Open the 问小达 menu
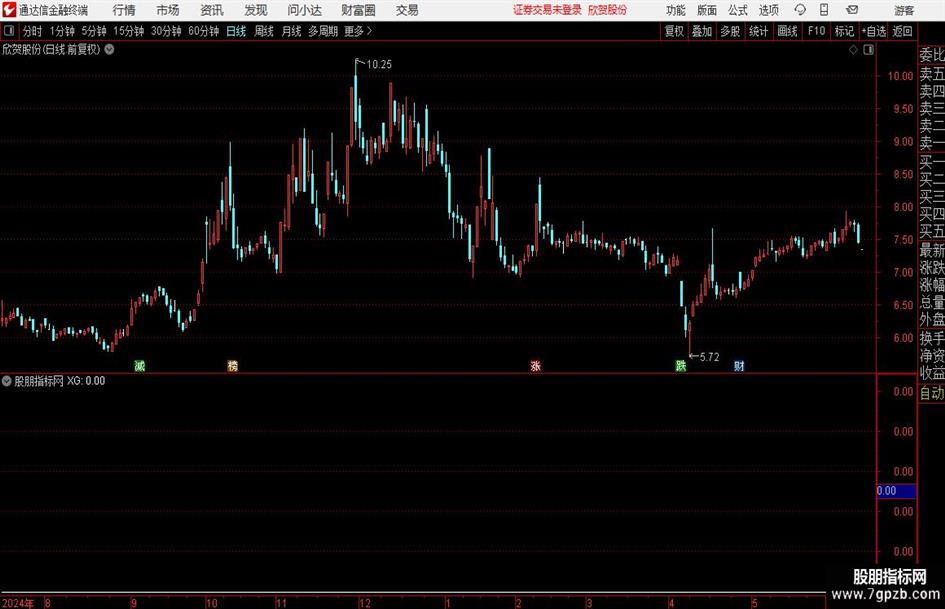This screenshot has width=945, height=609. coord(304,10)
